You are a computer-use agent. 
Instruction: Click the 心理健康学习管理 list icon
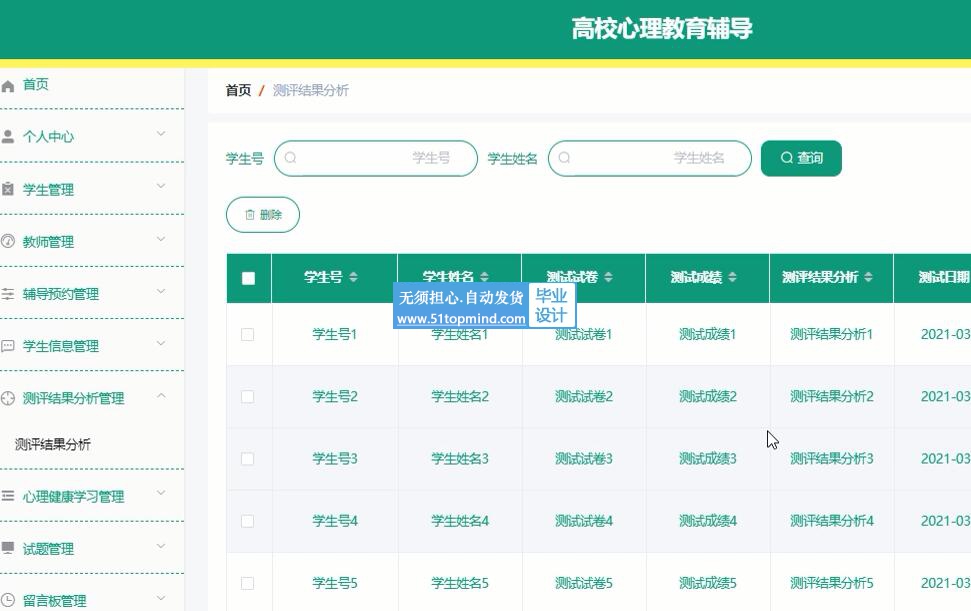tap(8, 497)
